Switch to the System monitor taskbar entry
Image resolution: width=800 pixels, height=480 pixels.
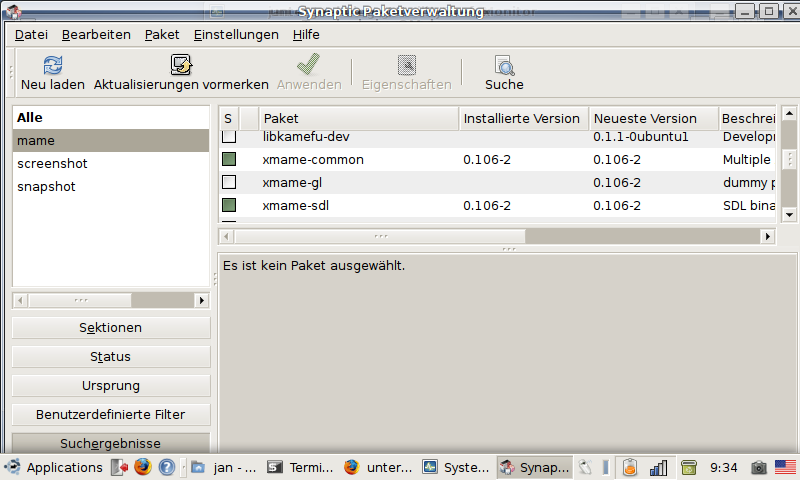point(456,467)
